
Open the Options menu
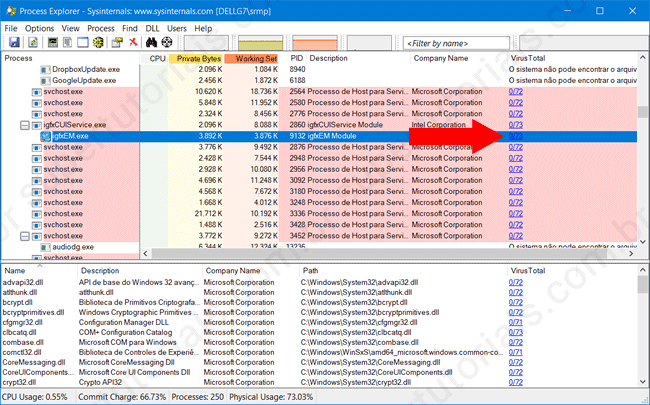tap(40, 28)
